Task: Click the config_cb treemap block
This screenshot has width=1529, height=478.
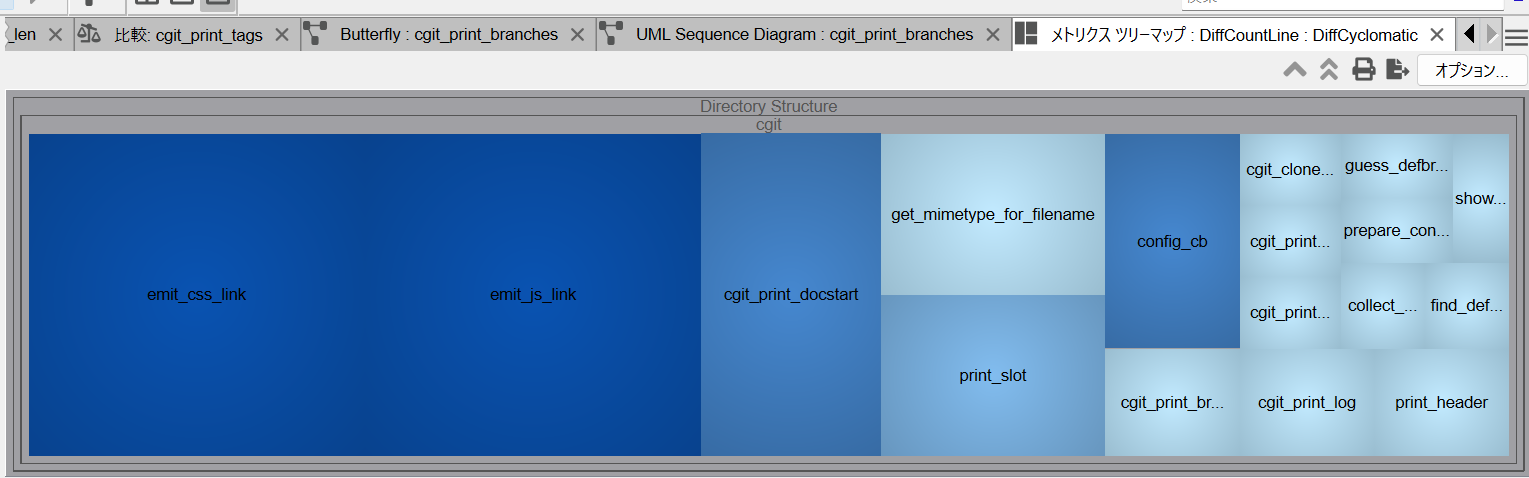Action: pos(1172,242)
